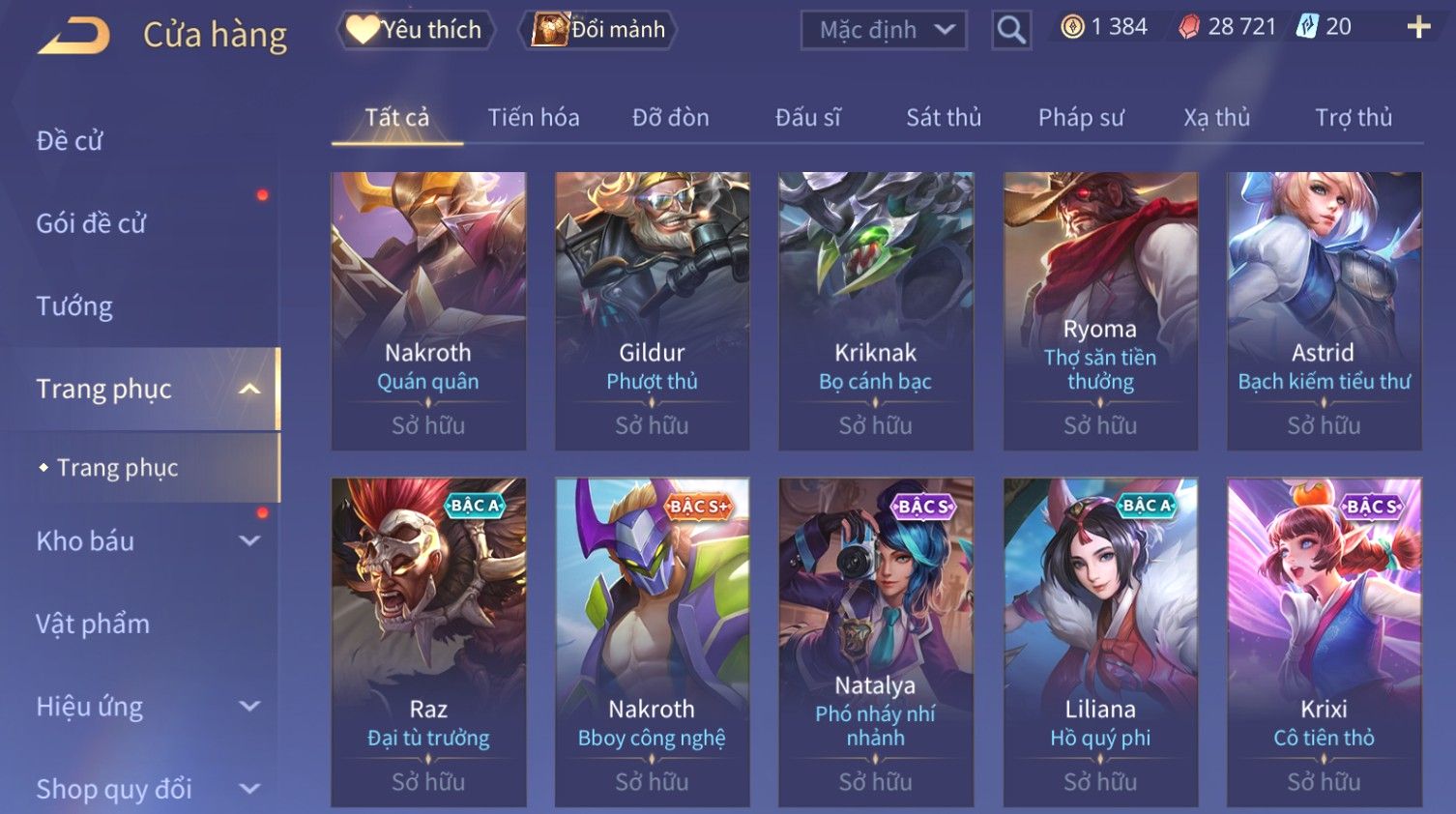1456x814 pixels.
Task: Open the Ryoma Thợ săn tiền thưởng card
Action: (x=1100, y=310)
